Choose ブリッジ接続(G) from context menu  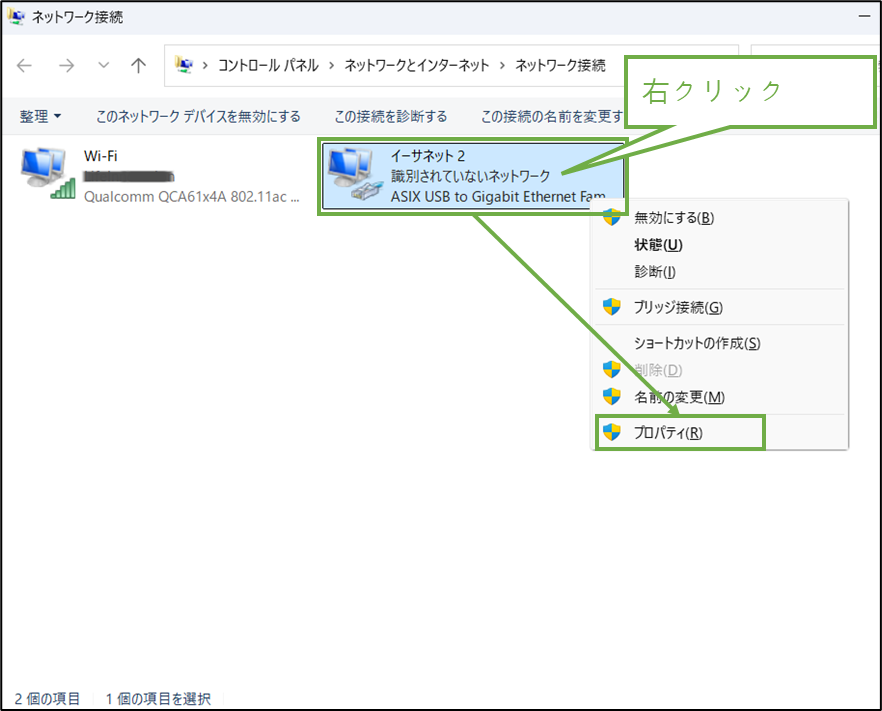tap(720, 307)
